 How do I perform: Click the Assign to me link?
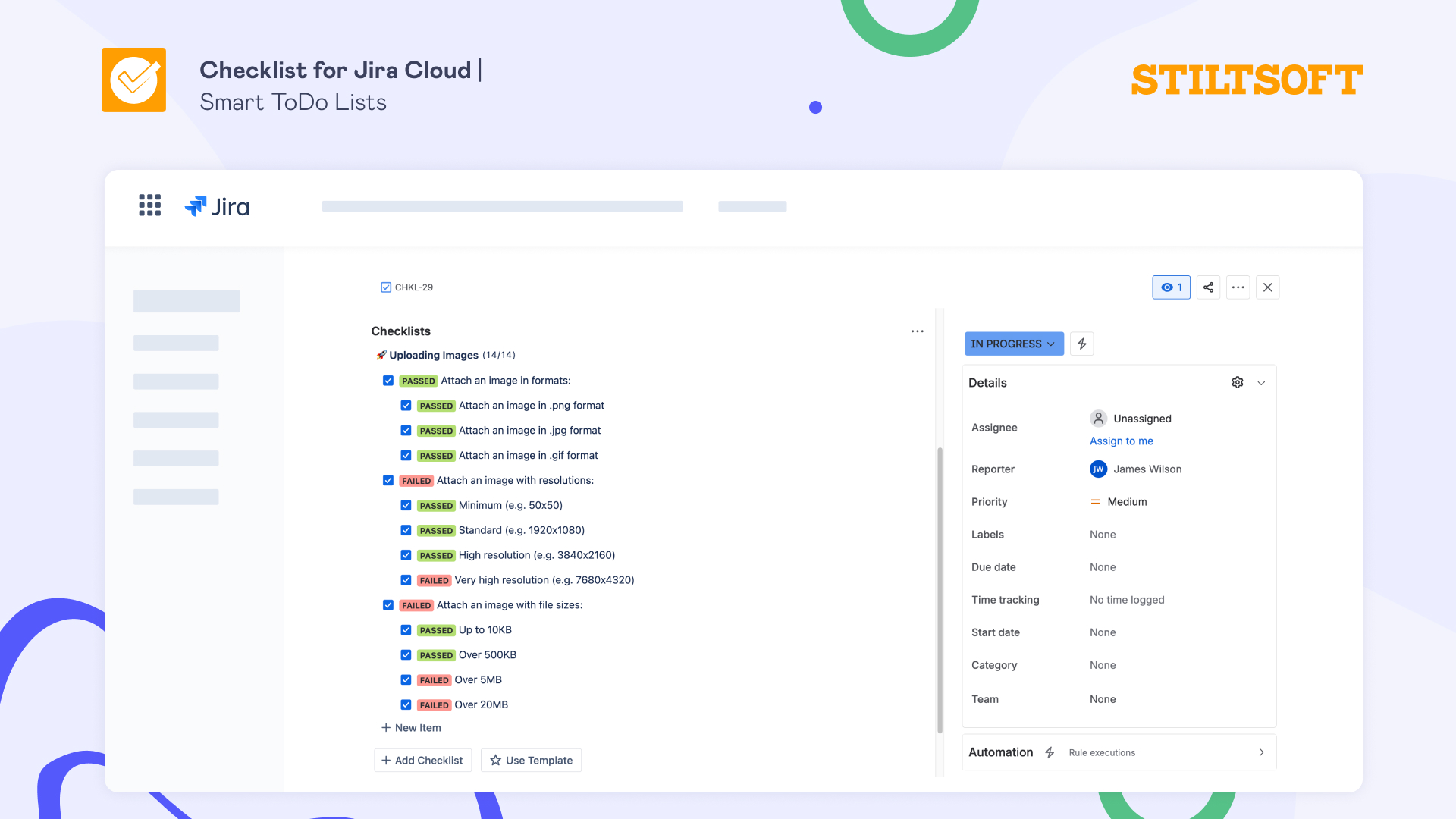click(x=1121, y=441)
